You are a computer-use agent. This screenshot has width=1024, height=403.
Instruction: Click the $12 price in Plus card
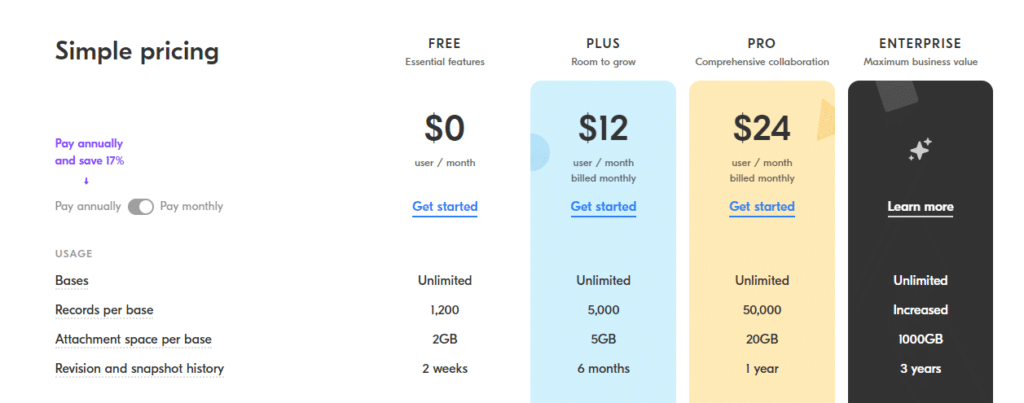click(603, 128)
